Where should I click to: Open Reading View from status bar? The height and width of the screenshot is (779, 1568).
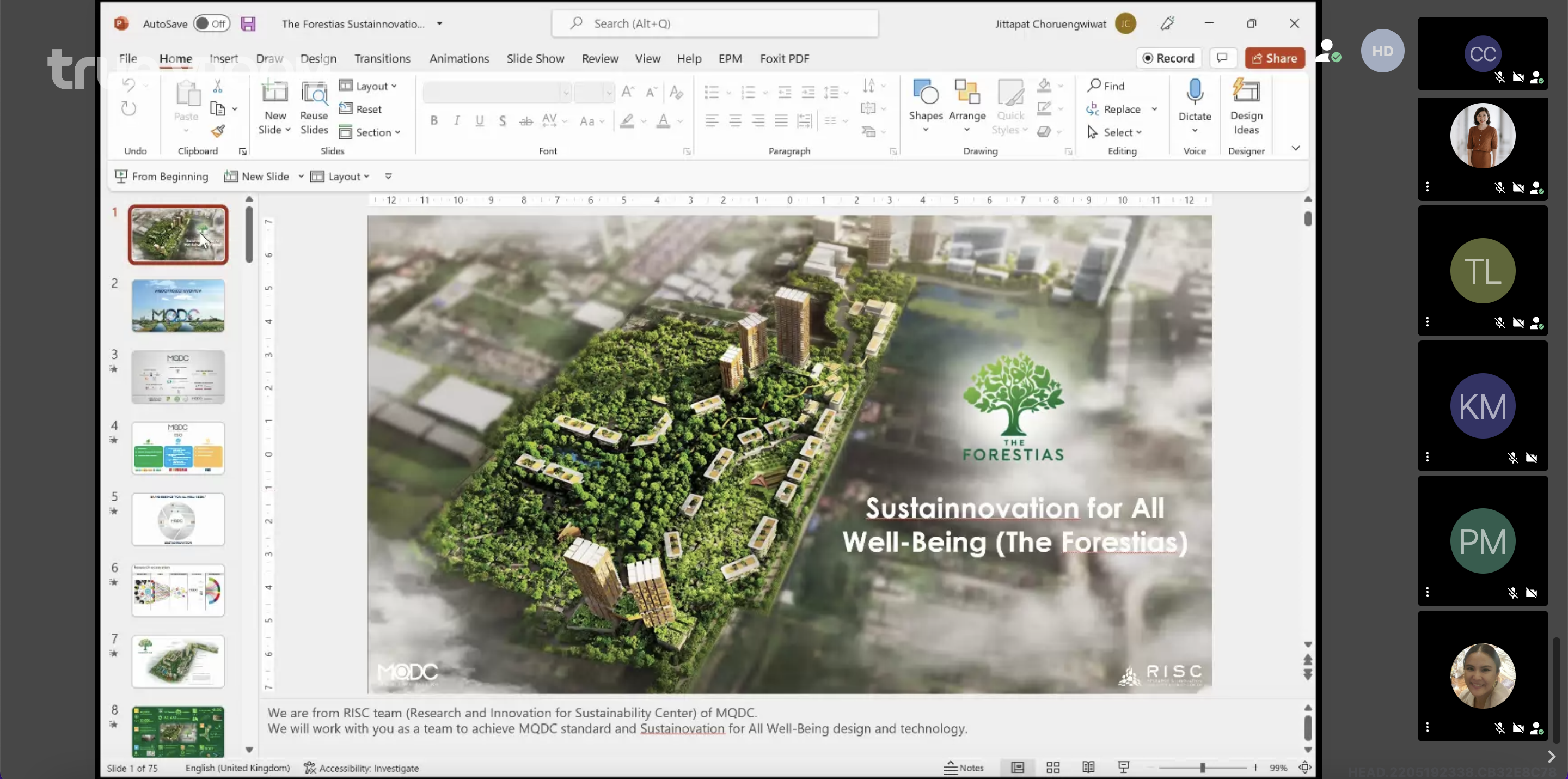[1088, 768]
